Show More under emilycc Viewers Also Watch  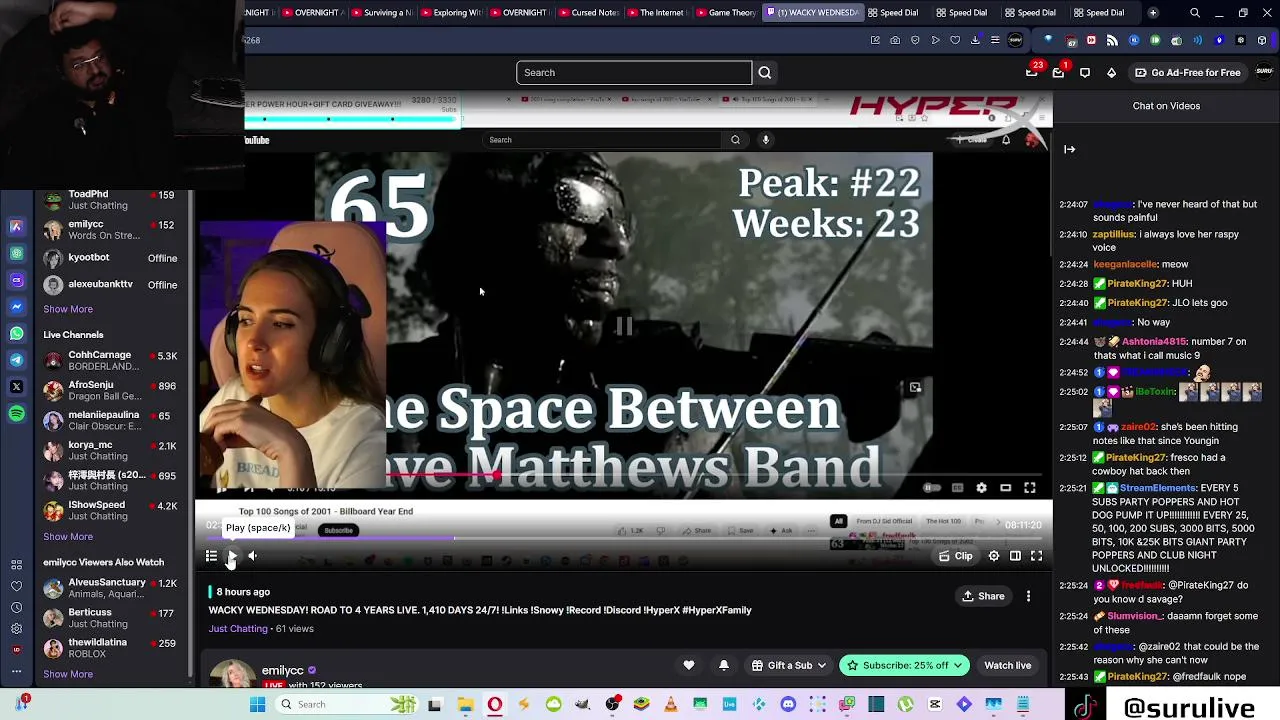tap(68, 674)
